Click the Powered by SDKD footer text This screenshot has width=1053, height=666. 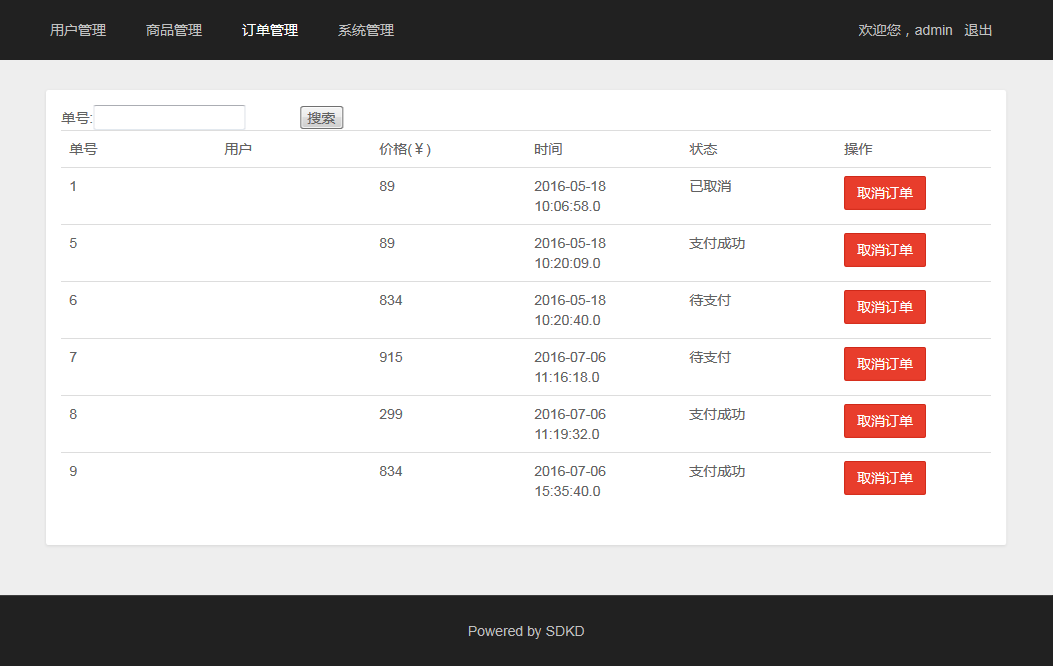(x=526, y=630)
